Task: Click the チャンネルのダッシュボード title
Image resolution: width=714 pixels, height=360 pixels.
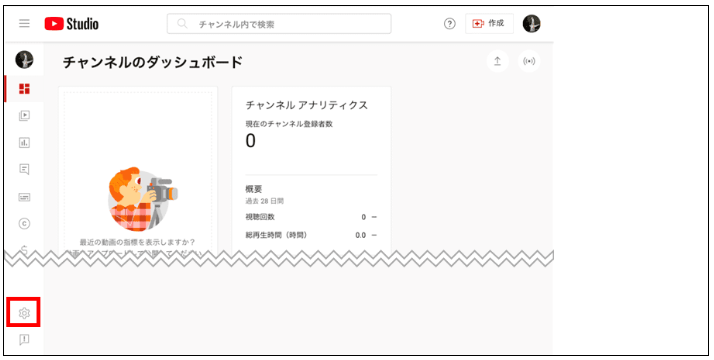Action: click(x=153, y=62)
